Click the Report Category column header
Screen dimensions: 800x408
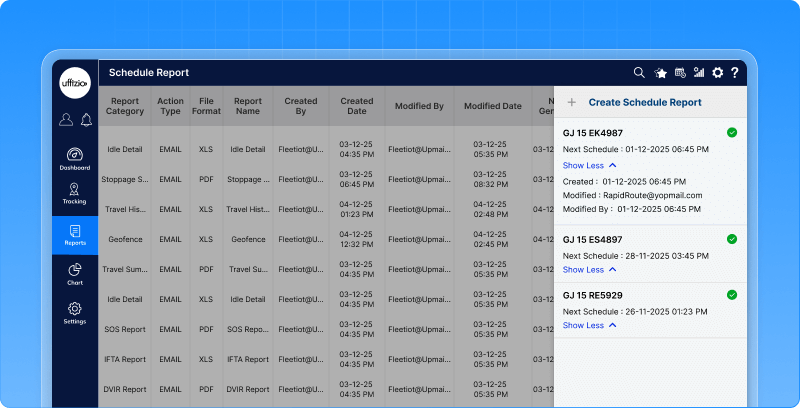pyautogui.click(x=125, y=106)
